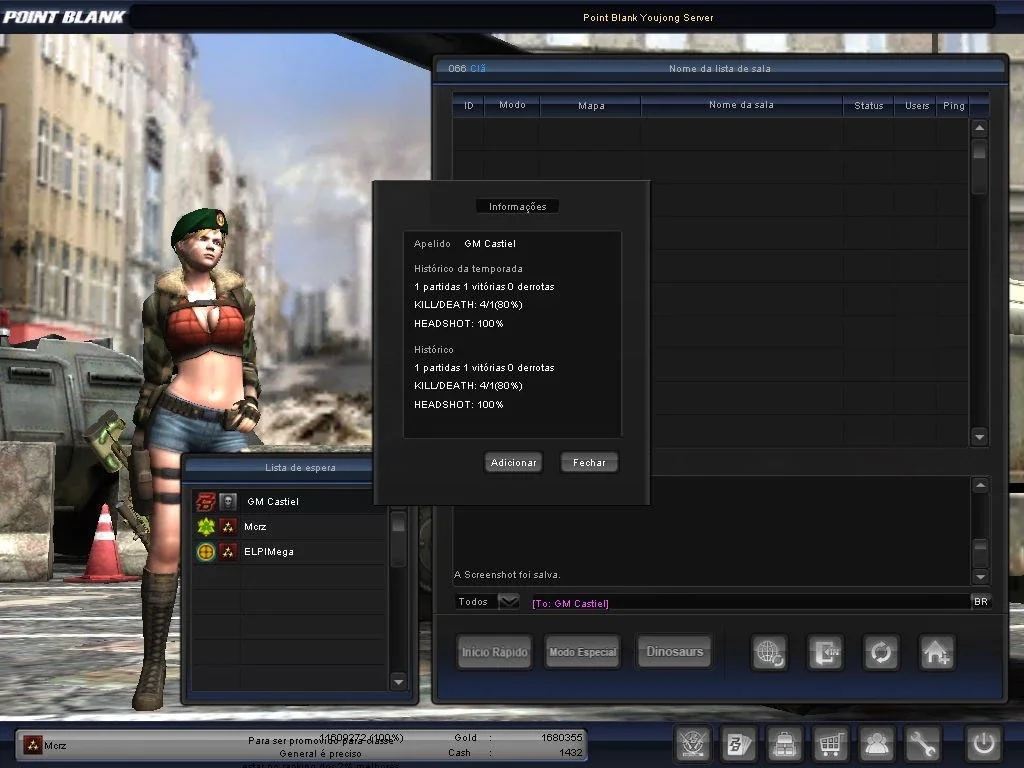Sort room list by Modo column
1024x768 pixels.
(x=512, y=105)
